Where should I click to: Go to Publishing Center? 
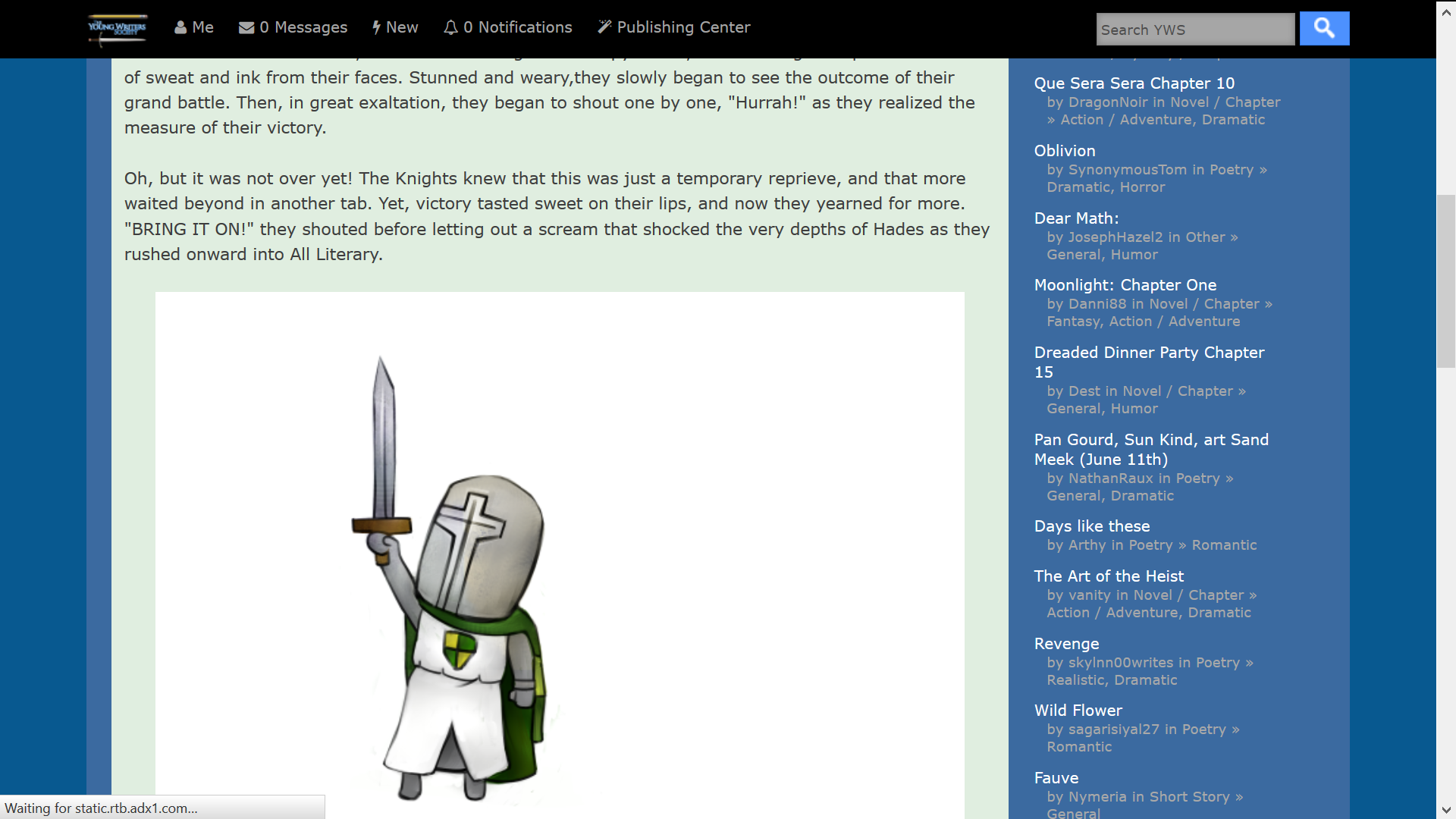click(x=674, y=27)
